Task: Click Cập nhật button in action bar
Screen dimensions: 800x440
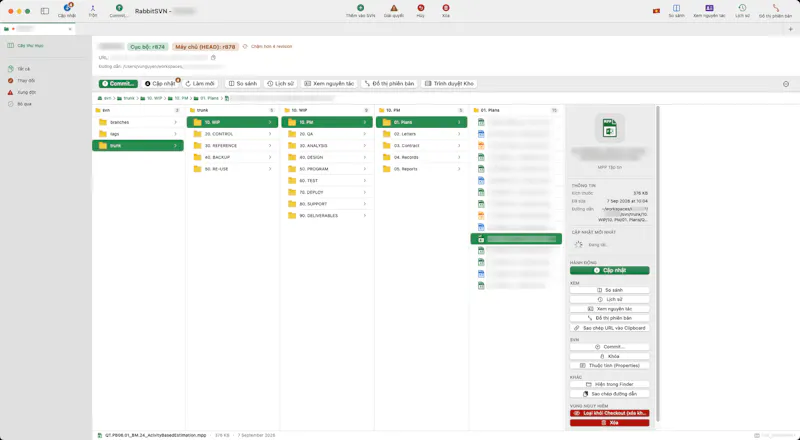Action: (x=160, y=84)
